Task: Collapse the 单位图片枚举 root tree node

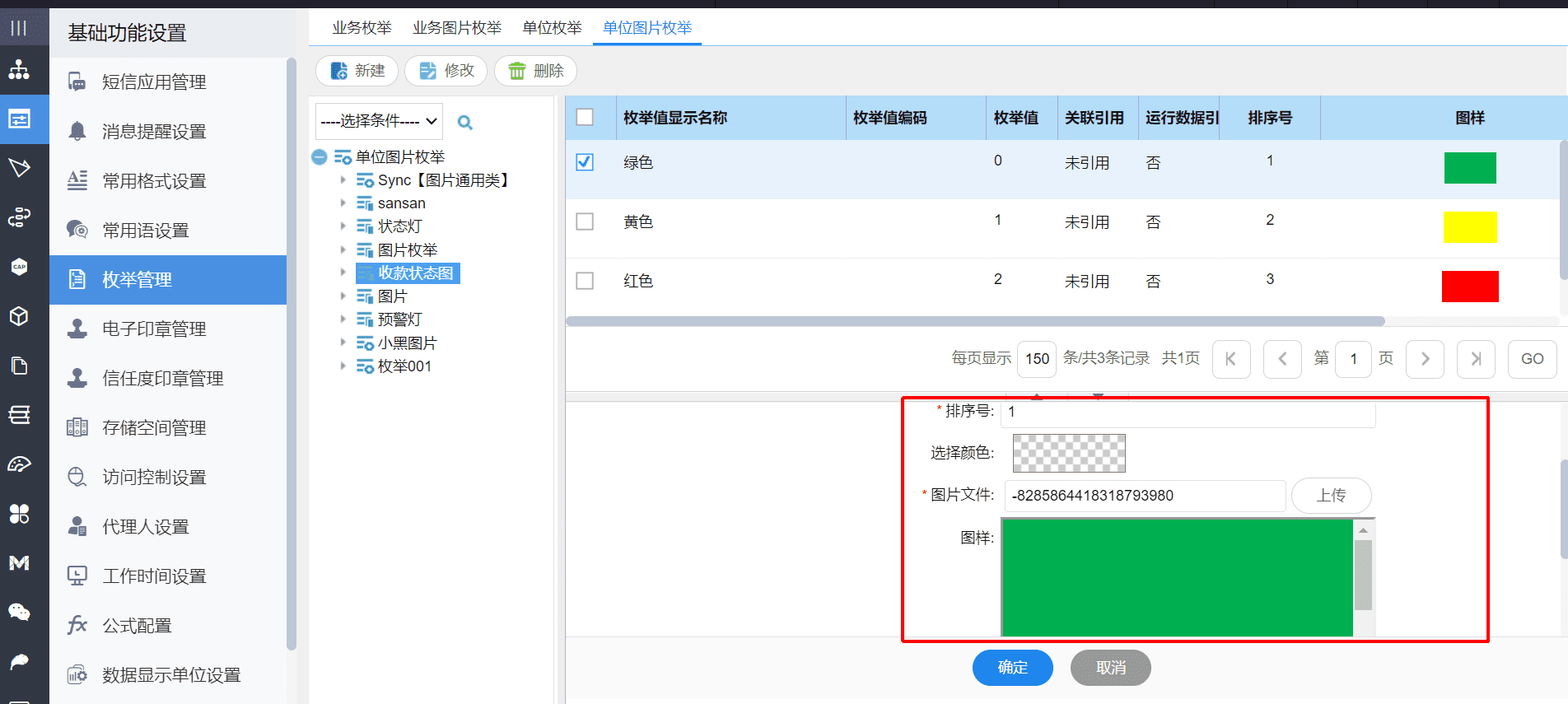Action: tap(320, 156)
